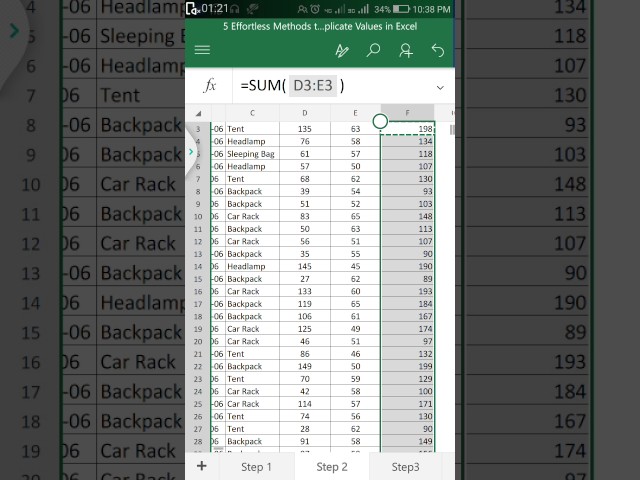Select row 17 header
Image resolution: width=640 pixels, height=480 pixels.
click(x=198, y=304)
